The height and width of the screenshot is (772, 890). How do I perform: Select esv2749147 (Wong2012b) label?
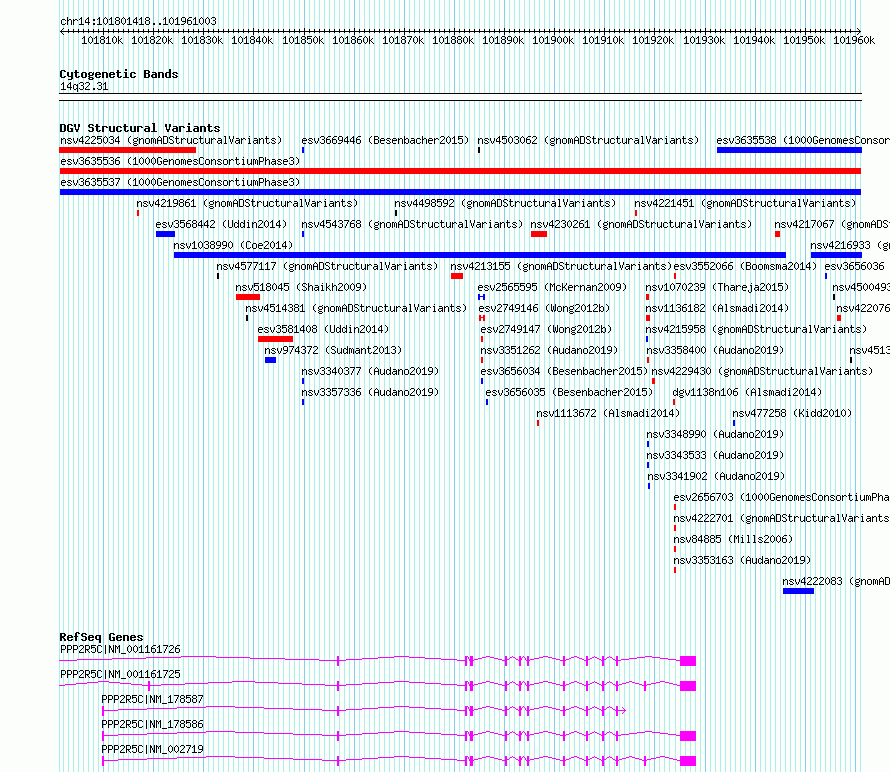click(x=546, y=329)
